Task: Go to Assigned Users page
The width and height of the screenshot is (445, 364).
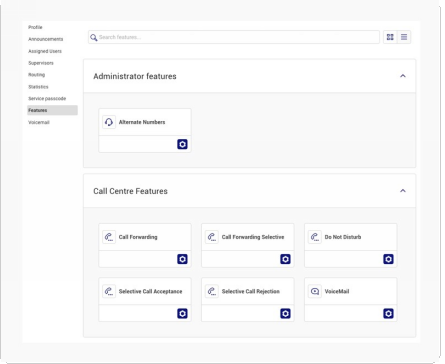Action: [x=45, y=51]
